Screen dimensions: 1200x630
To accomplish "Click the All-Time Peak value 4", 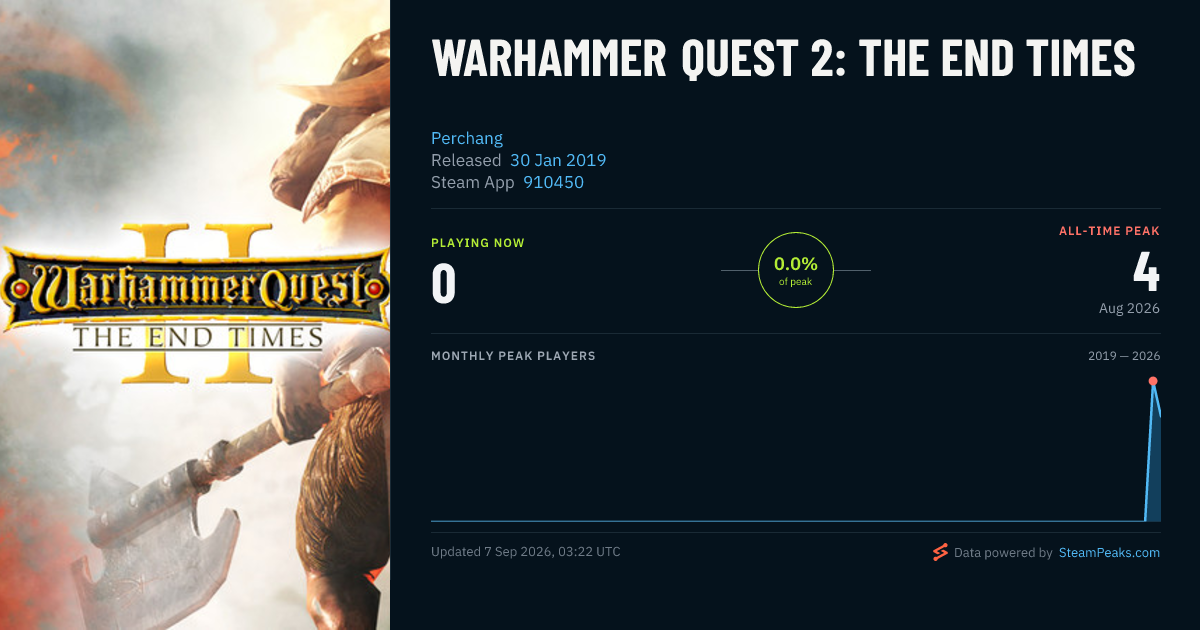I will pos(1146,270).
